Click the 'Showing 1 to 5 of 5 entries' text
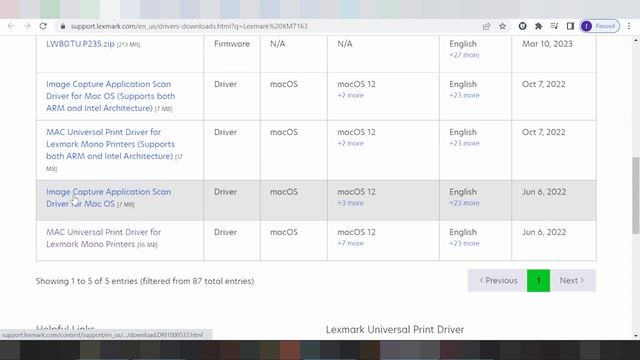The width and height of the screenshot is (640, 360). [x=145, y=281]
